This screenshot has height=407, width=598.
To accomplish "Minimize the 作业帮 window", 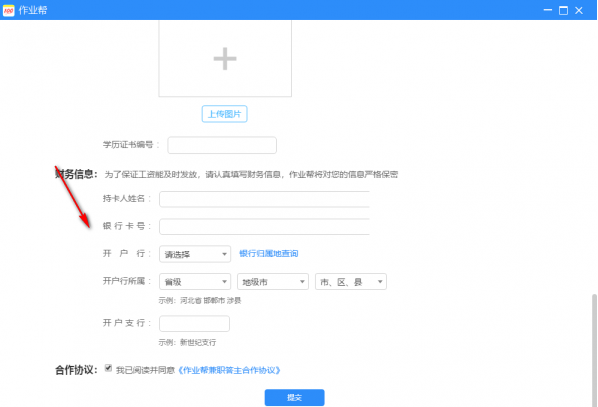I will pos(548,10).
